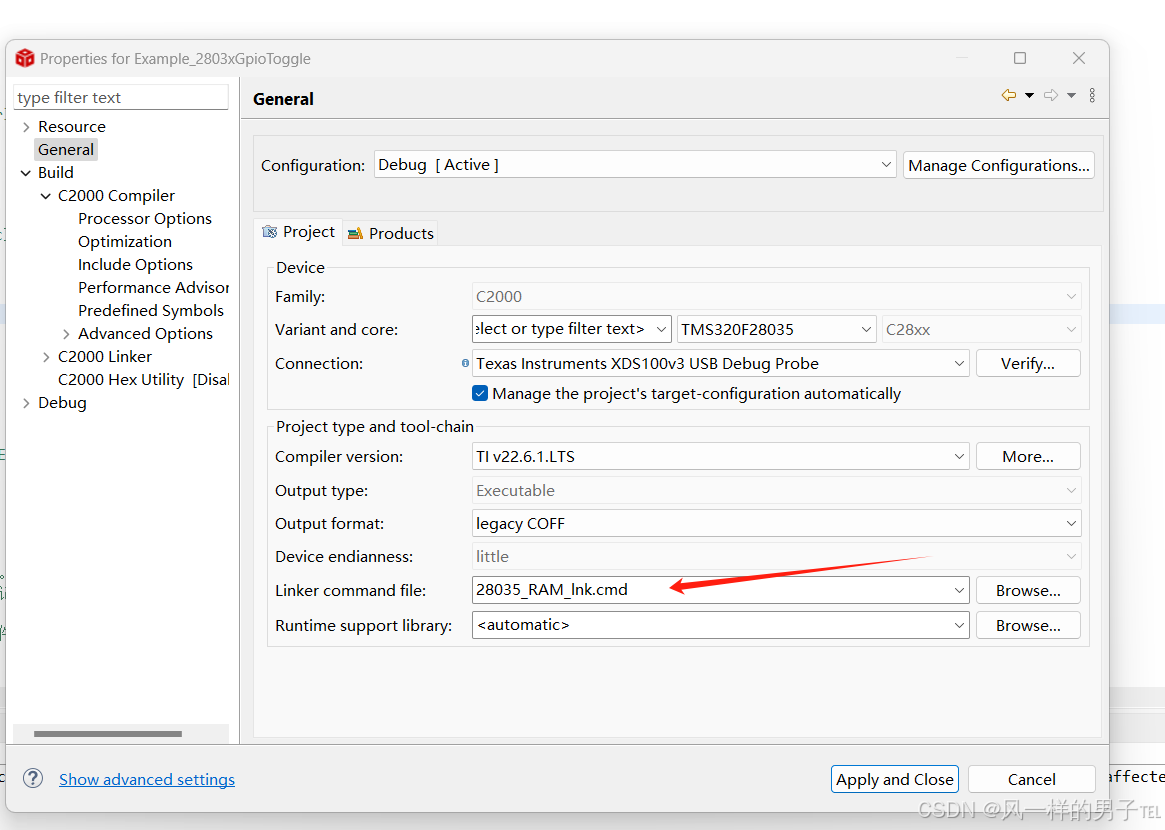Image resolution: width=1165 pixels, height=830 pixels.
Task: Click the back navigation arrow icon
Action: 1008,95
